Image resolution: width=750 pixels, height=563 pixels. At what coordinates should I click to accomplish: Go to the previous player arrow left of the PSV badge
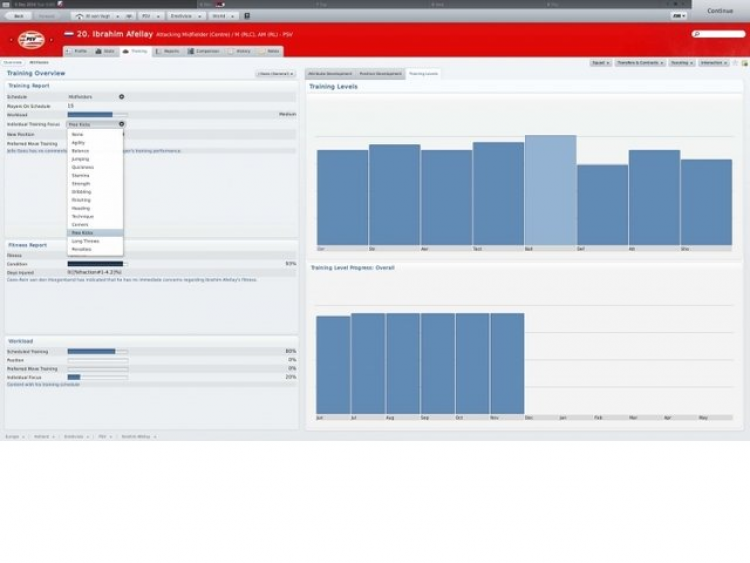coord(11,40)
